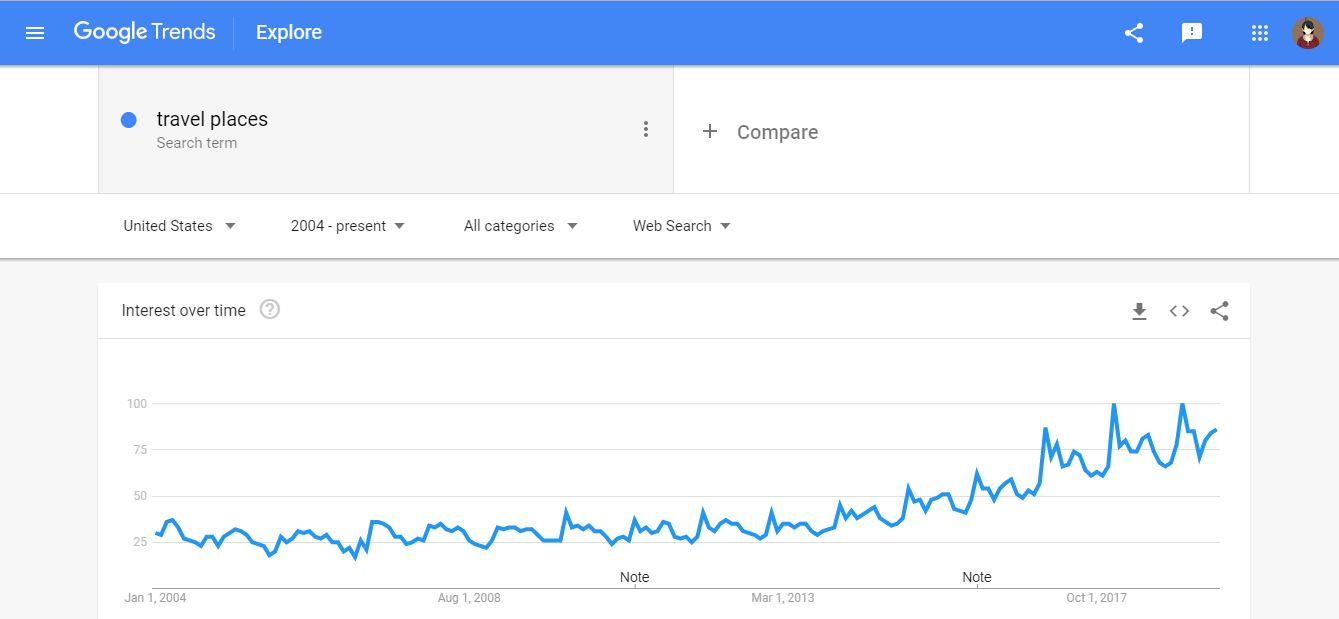Expand the United States region dropdown
1339x619 pixels.
180,226
